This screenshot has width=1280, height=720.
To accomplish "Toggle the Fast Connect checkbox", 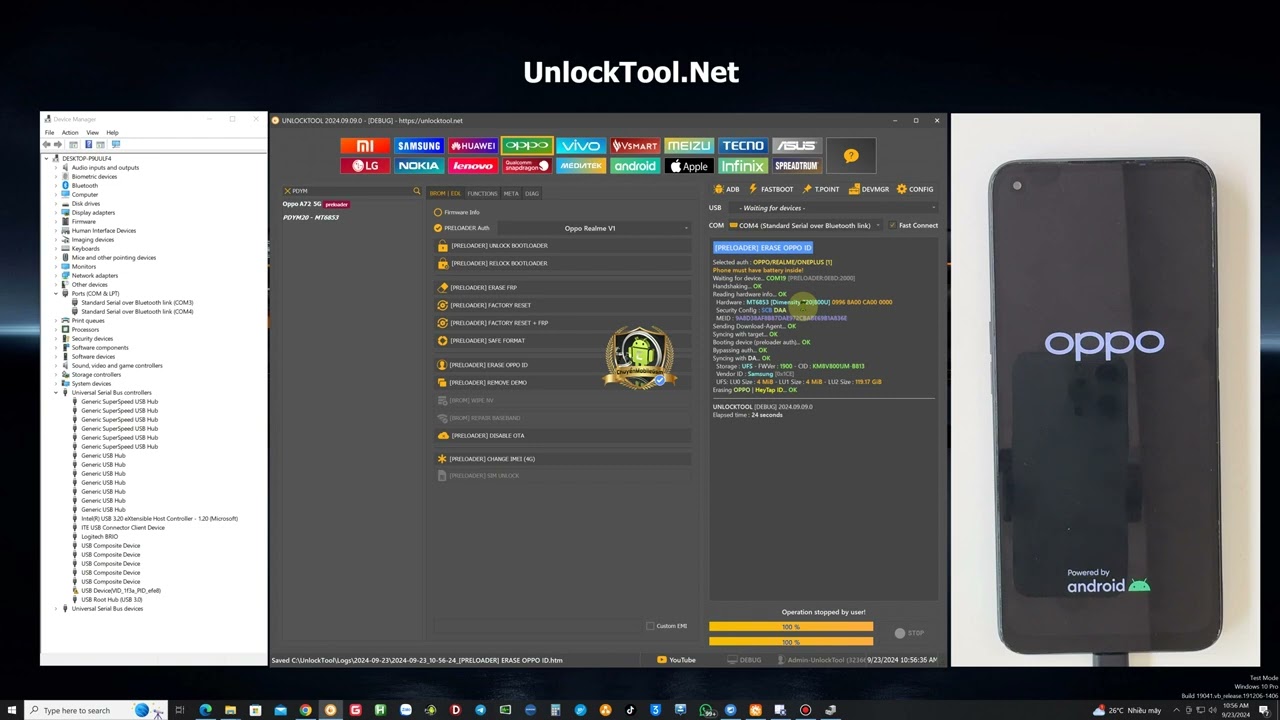I will (x=892, y=225).
